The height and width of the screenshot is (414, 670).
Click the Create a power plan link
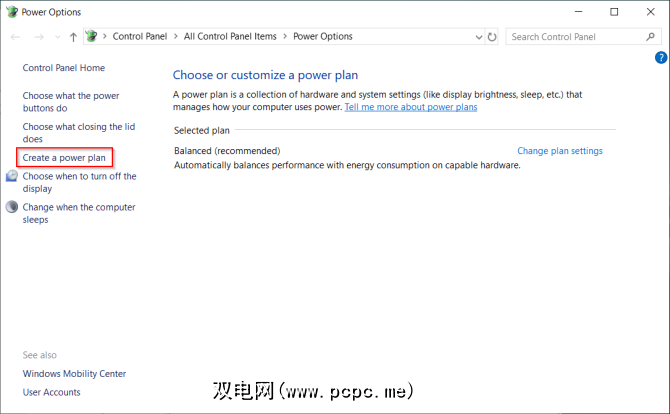64,158
